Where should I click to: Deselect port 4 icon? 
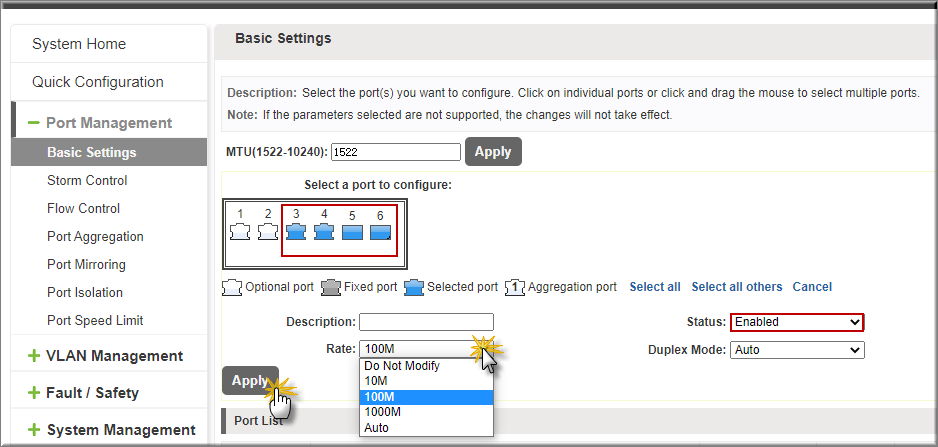pos(324,232)
